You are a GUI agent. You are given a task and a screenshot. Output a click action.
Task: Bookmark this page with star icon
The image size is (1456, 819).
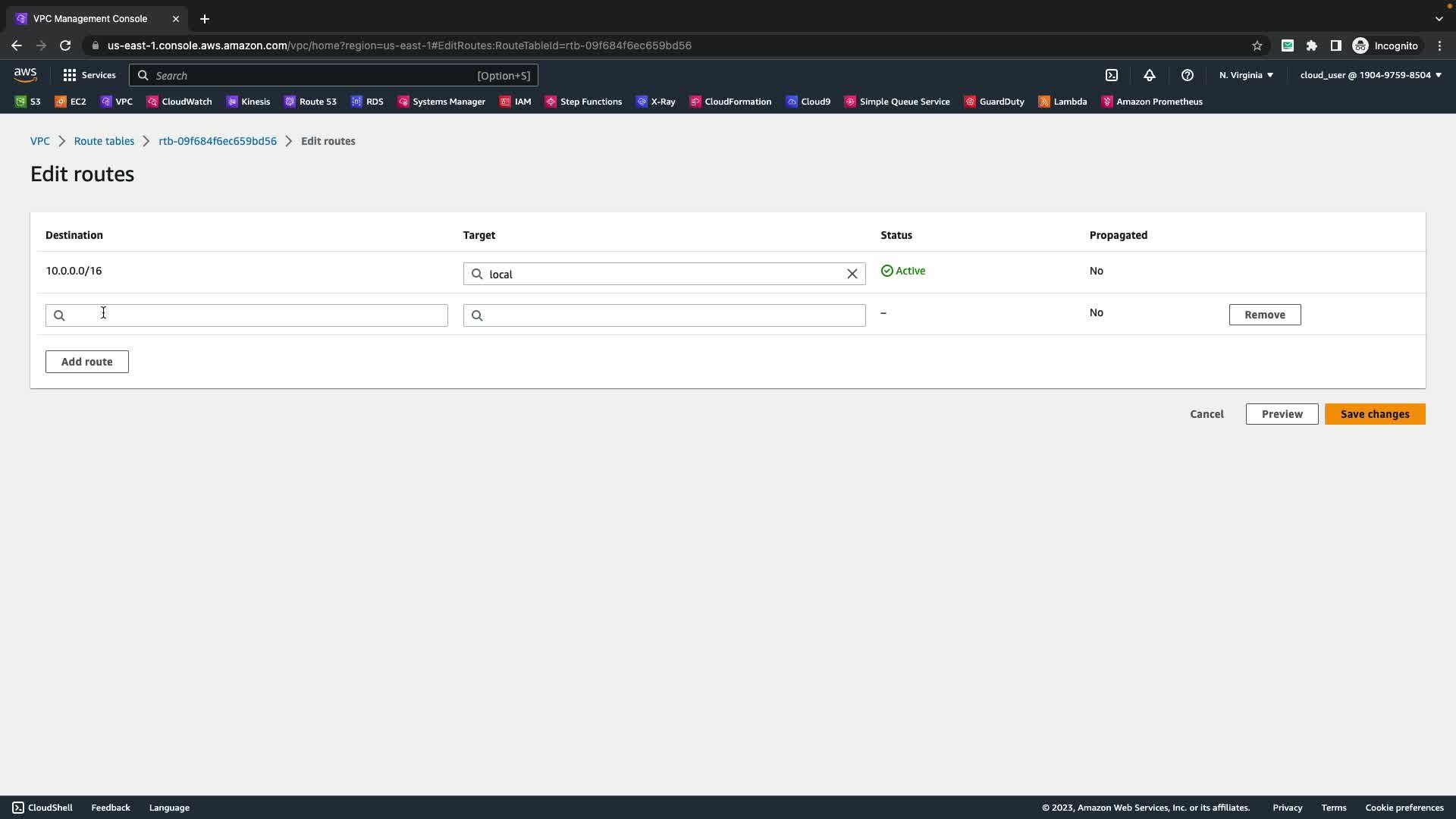coord(1257,45)
